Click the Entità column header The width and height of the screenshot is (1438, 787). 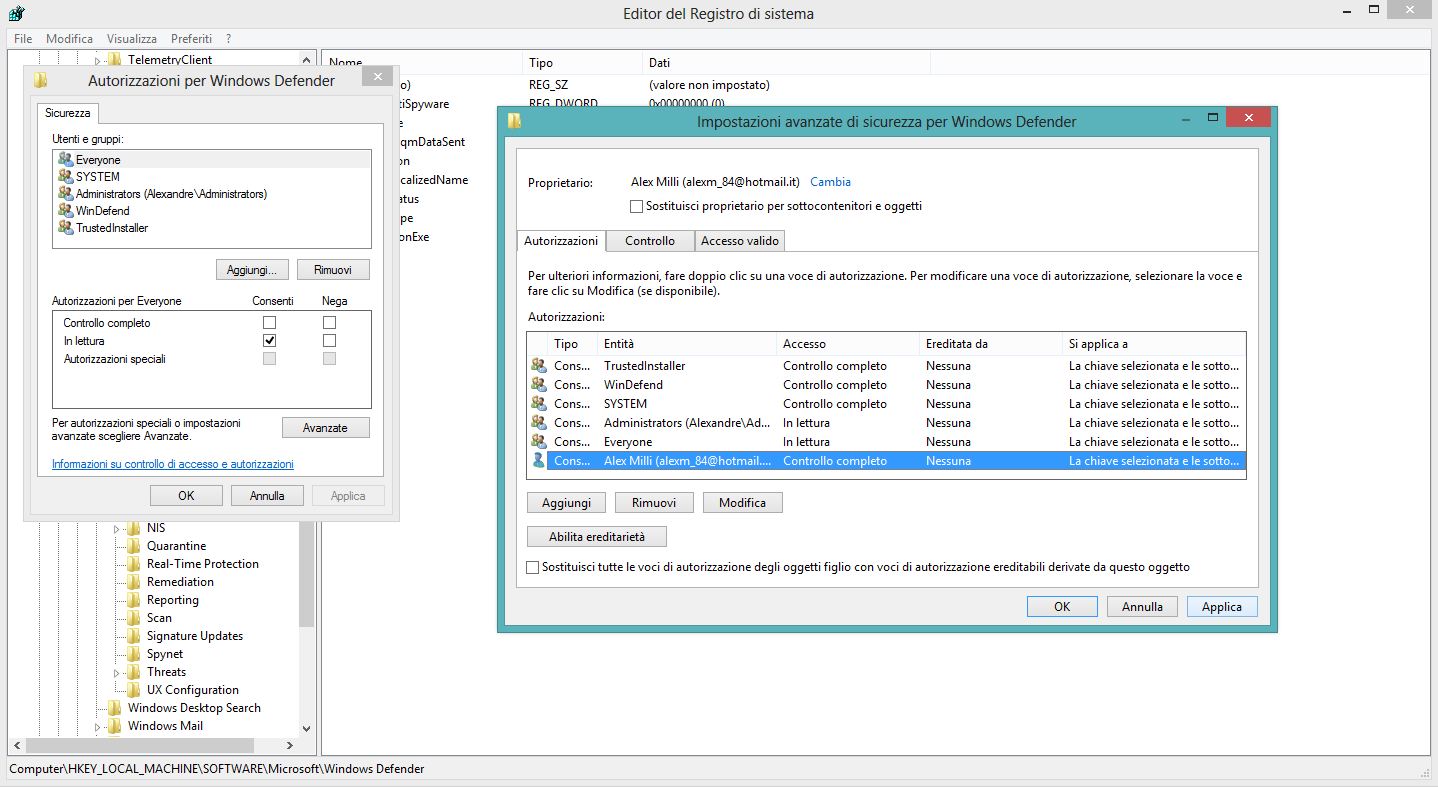click(x=687, y=344)
